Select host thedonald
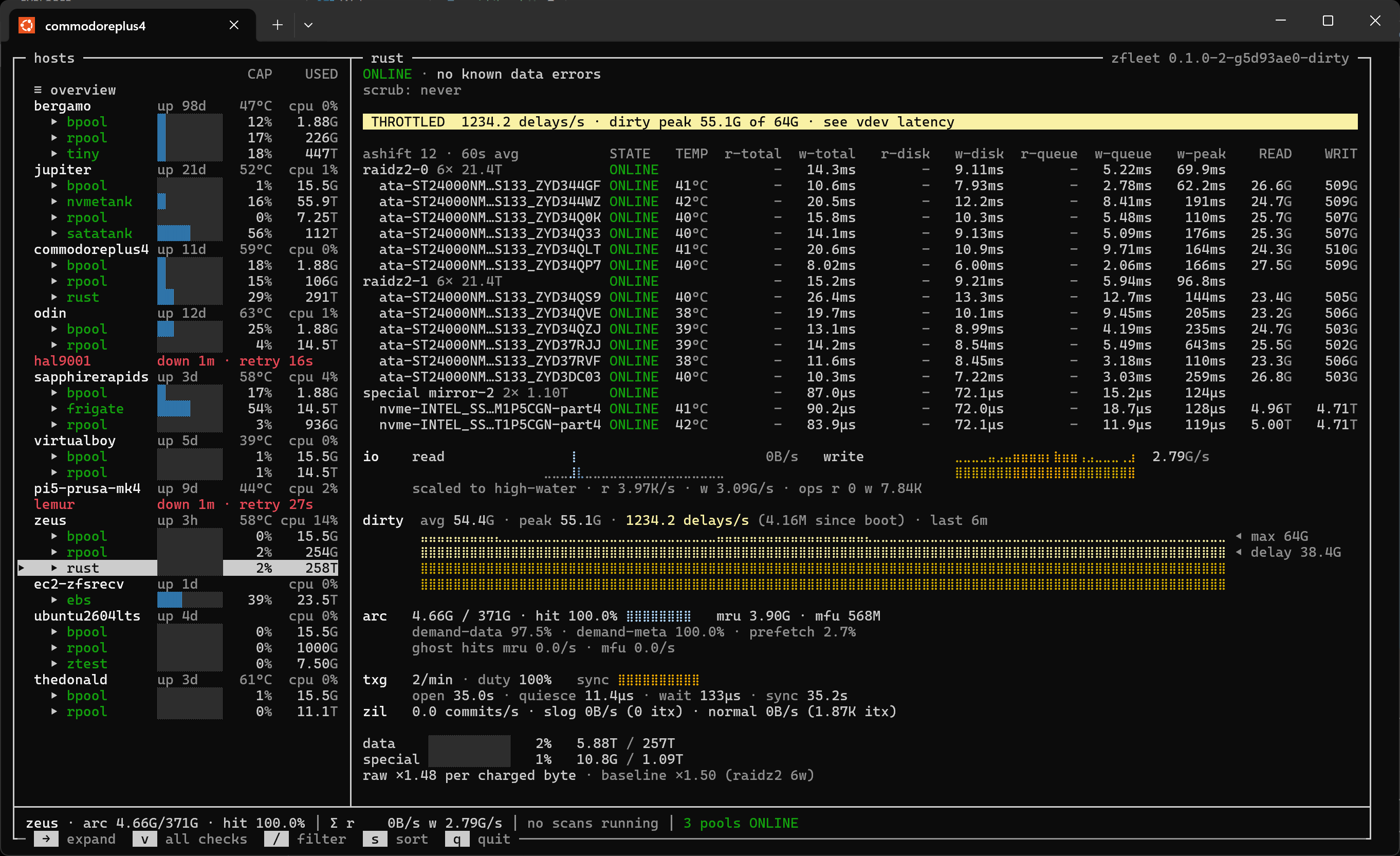The height and width of the screenshot is (856, 1400). pos(70,679)
